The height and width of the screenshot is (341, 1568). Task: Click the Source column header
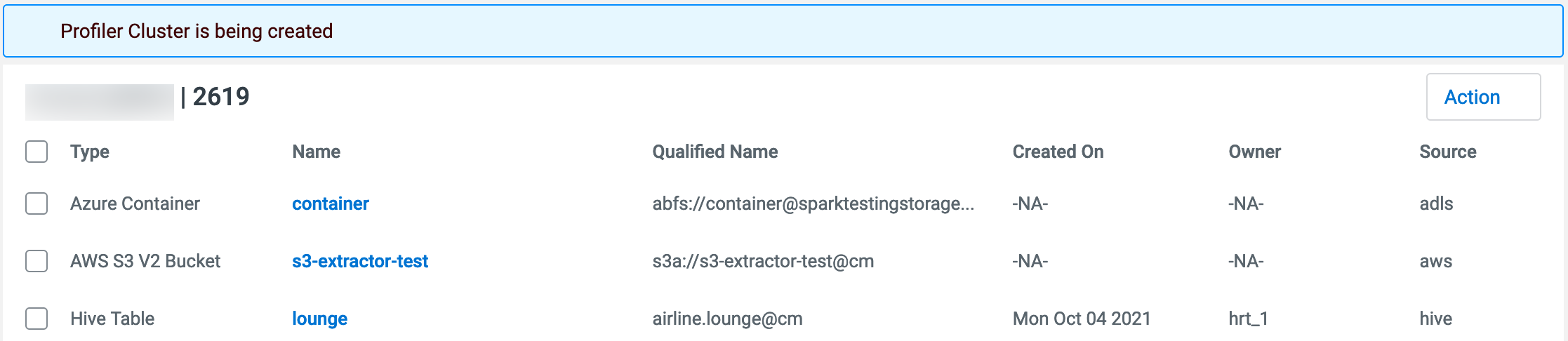click(x=1447, y=152)
